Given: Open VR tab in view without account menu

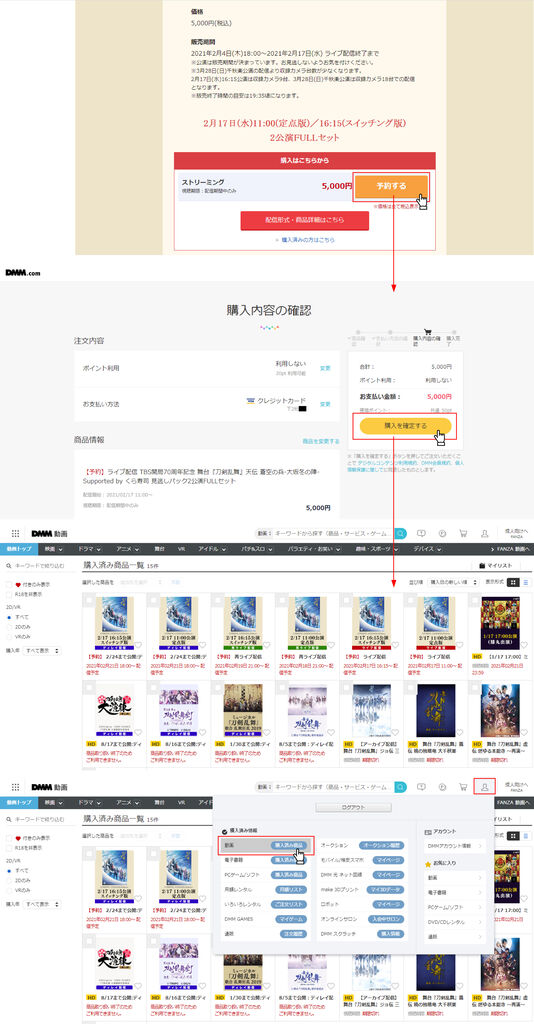Looking at the screenshot, I should [x=183, y=549].
